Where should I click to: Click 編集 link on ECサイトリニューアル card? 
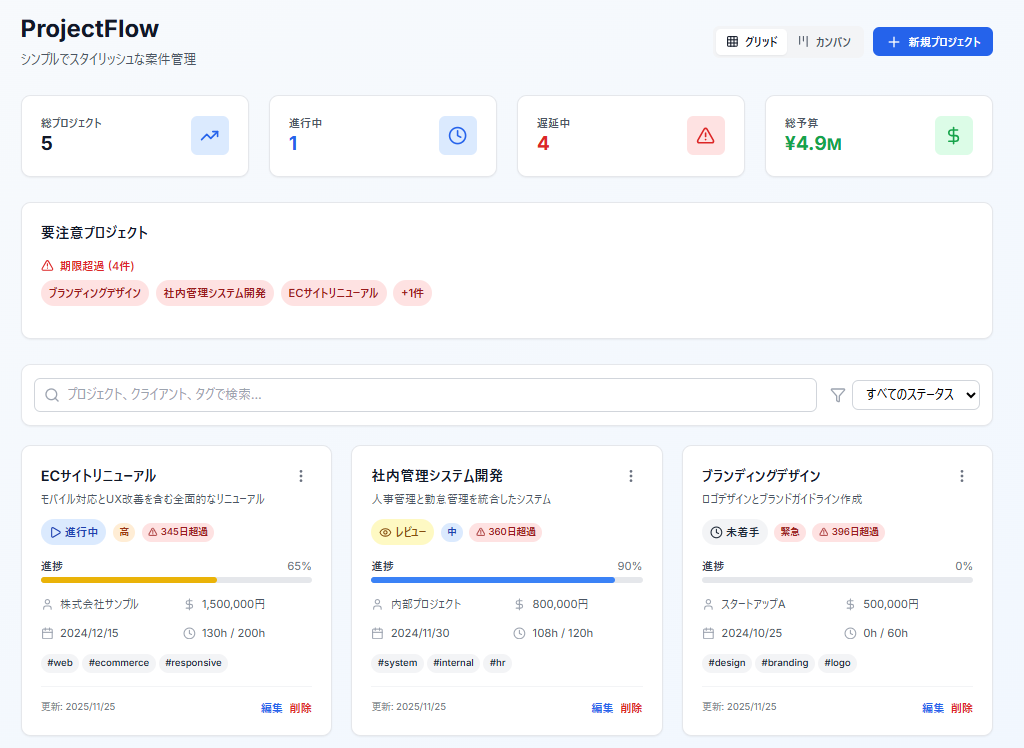(x=271, y=708)
